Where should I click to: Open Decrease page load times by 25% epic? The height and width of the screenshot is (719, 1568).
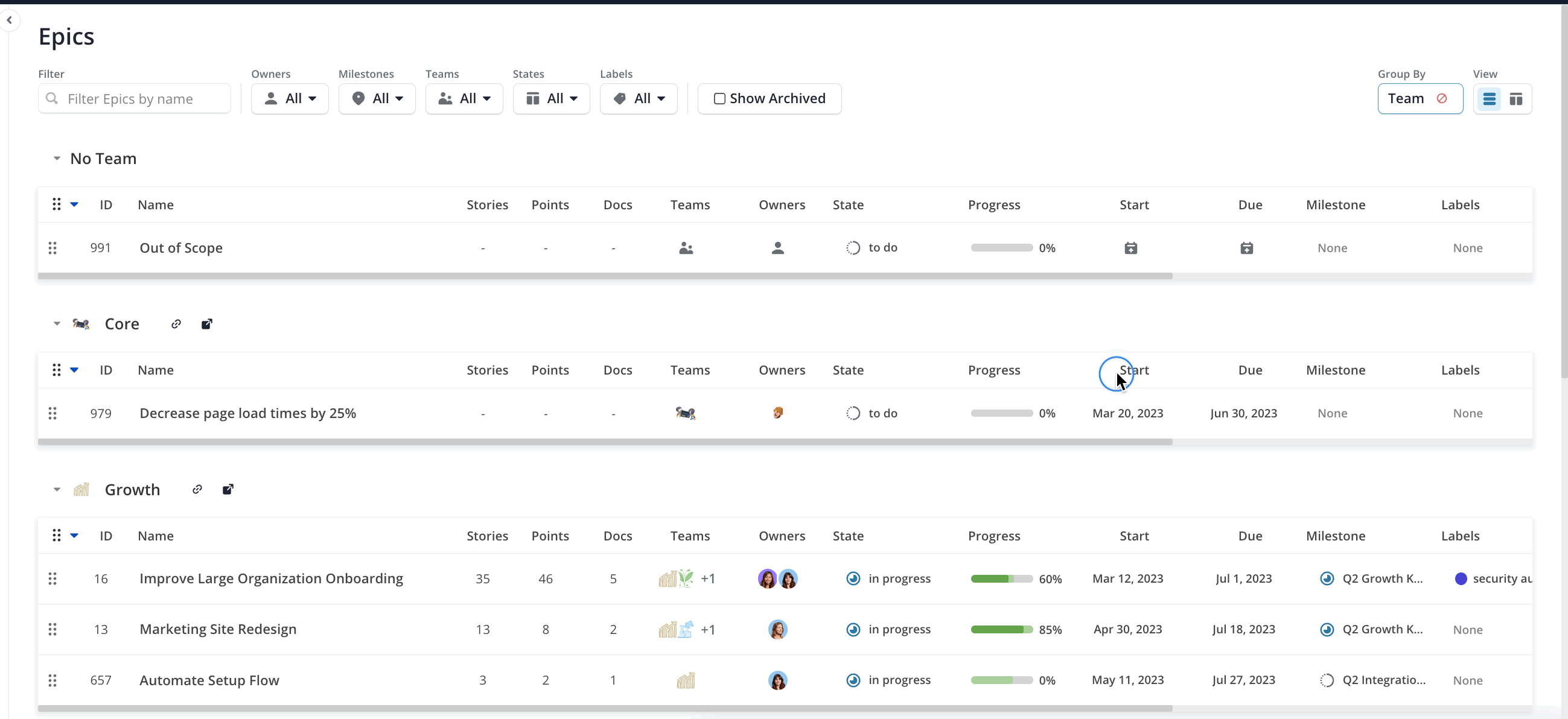click(247, 413)
